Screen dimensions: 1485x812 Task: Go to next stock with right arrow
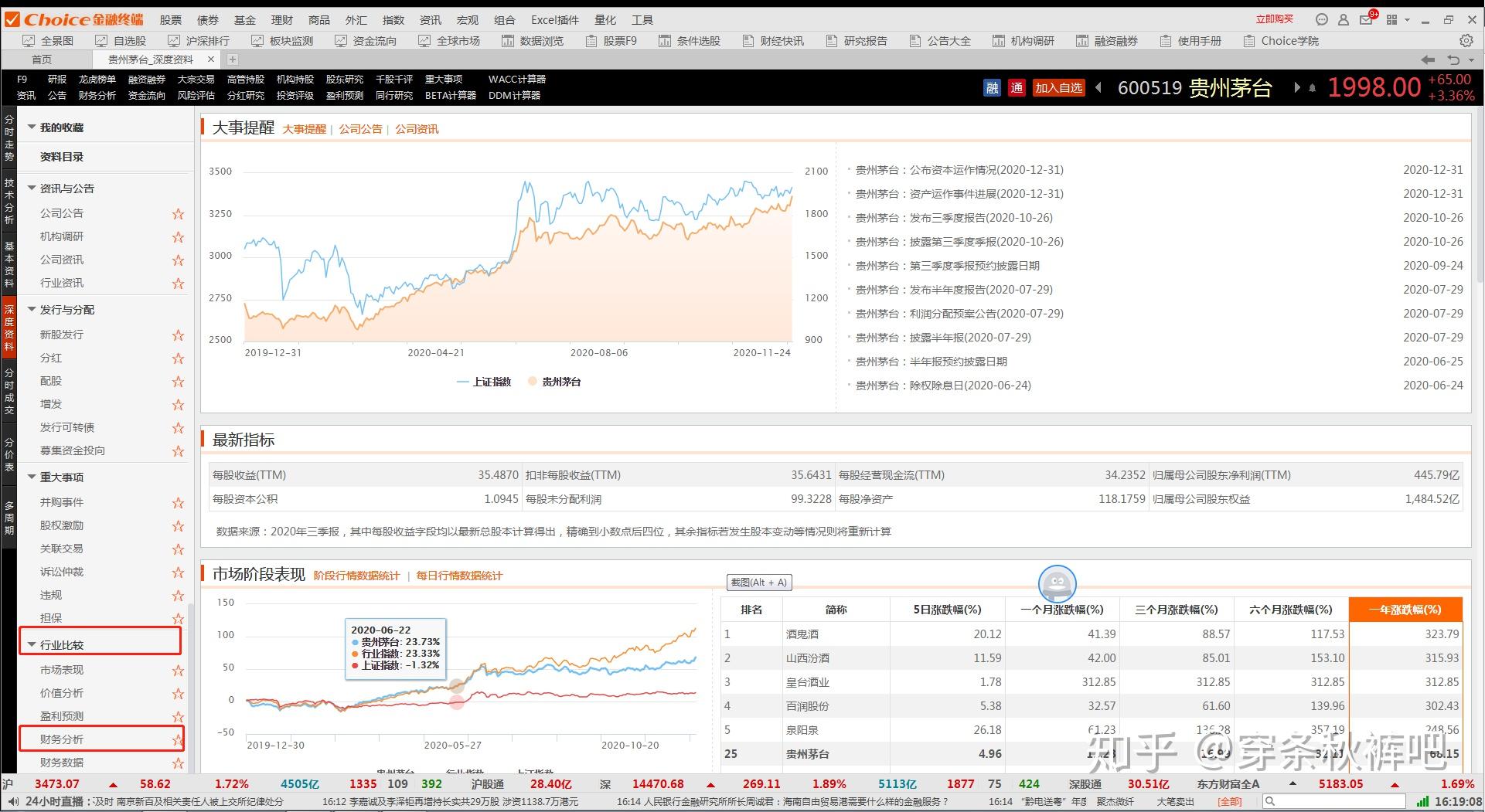point(1296,88)
